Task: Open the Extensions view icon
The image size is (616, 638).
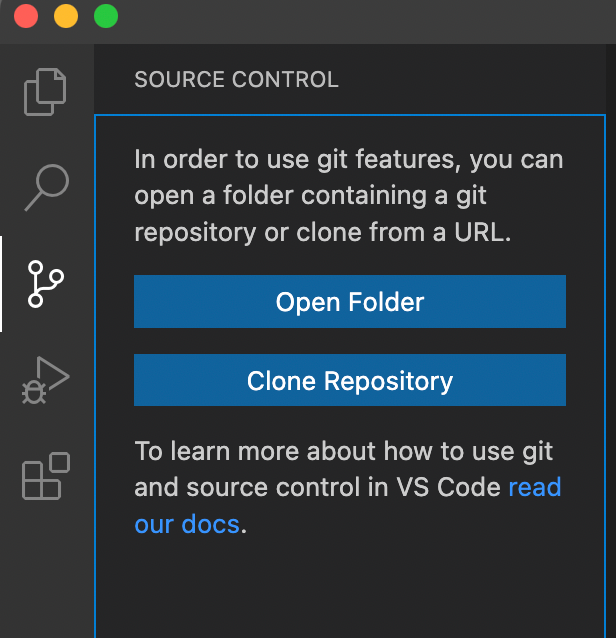Action: point(46,476)
